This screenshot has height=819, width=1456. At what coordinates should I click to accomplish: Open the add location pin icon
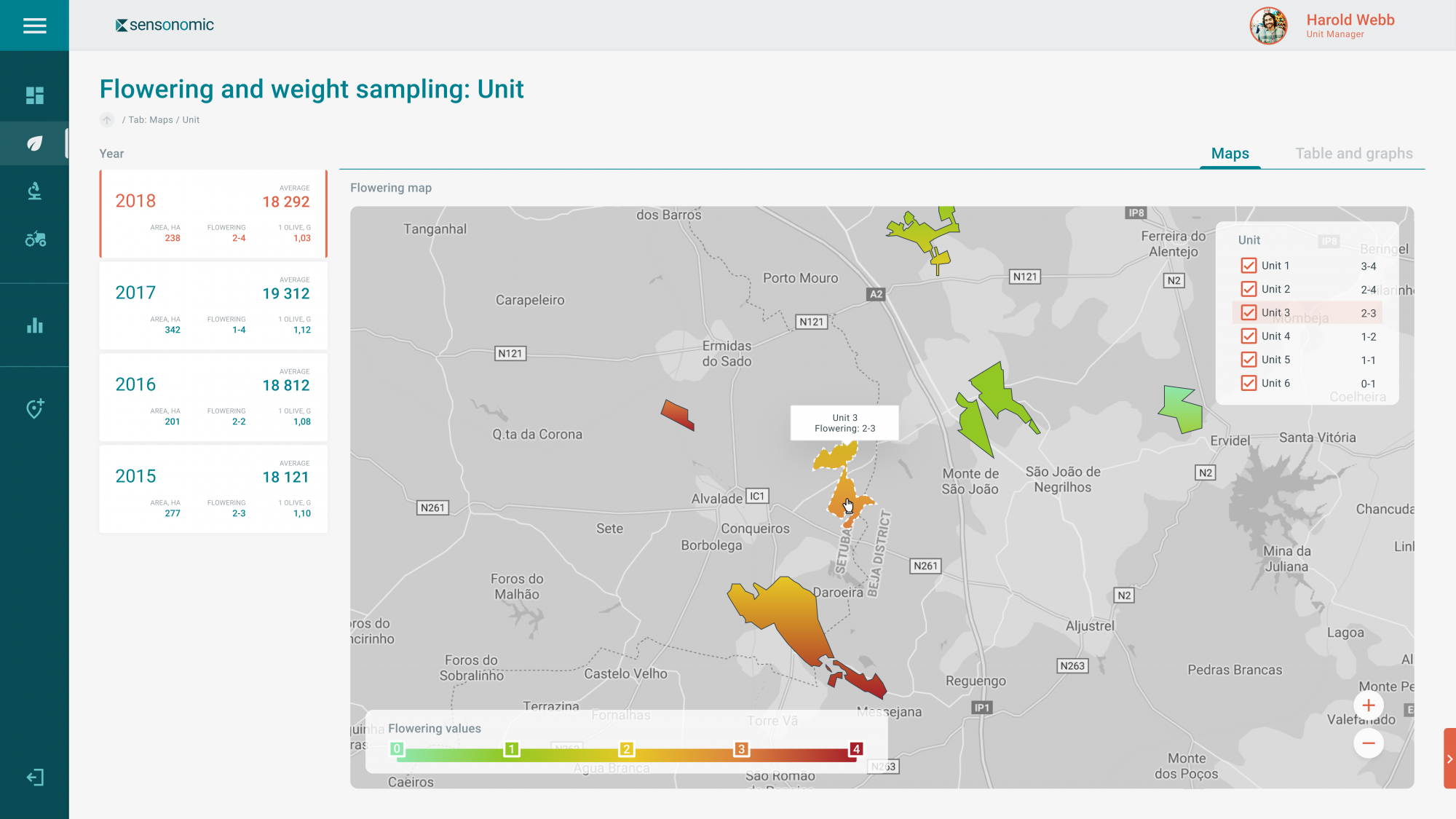34,408
